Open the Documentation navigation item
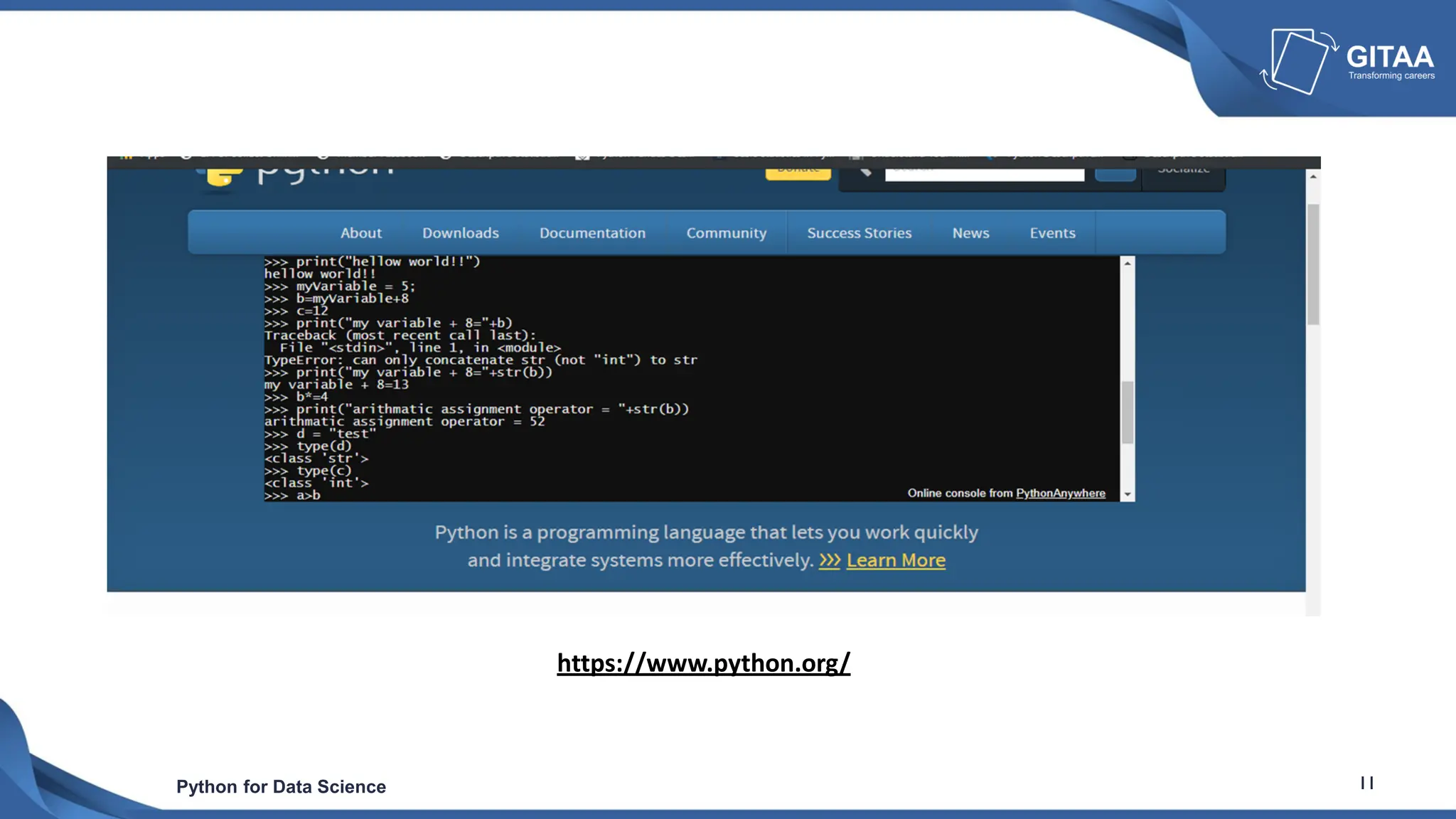The width and height of the screenshot is (1456, 819). pos(592,233)
